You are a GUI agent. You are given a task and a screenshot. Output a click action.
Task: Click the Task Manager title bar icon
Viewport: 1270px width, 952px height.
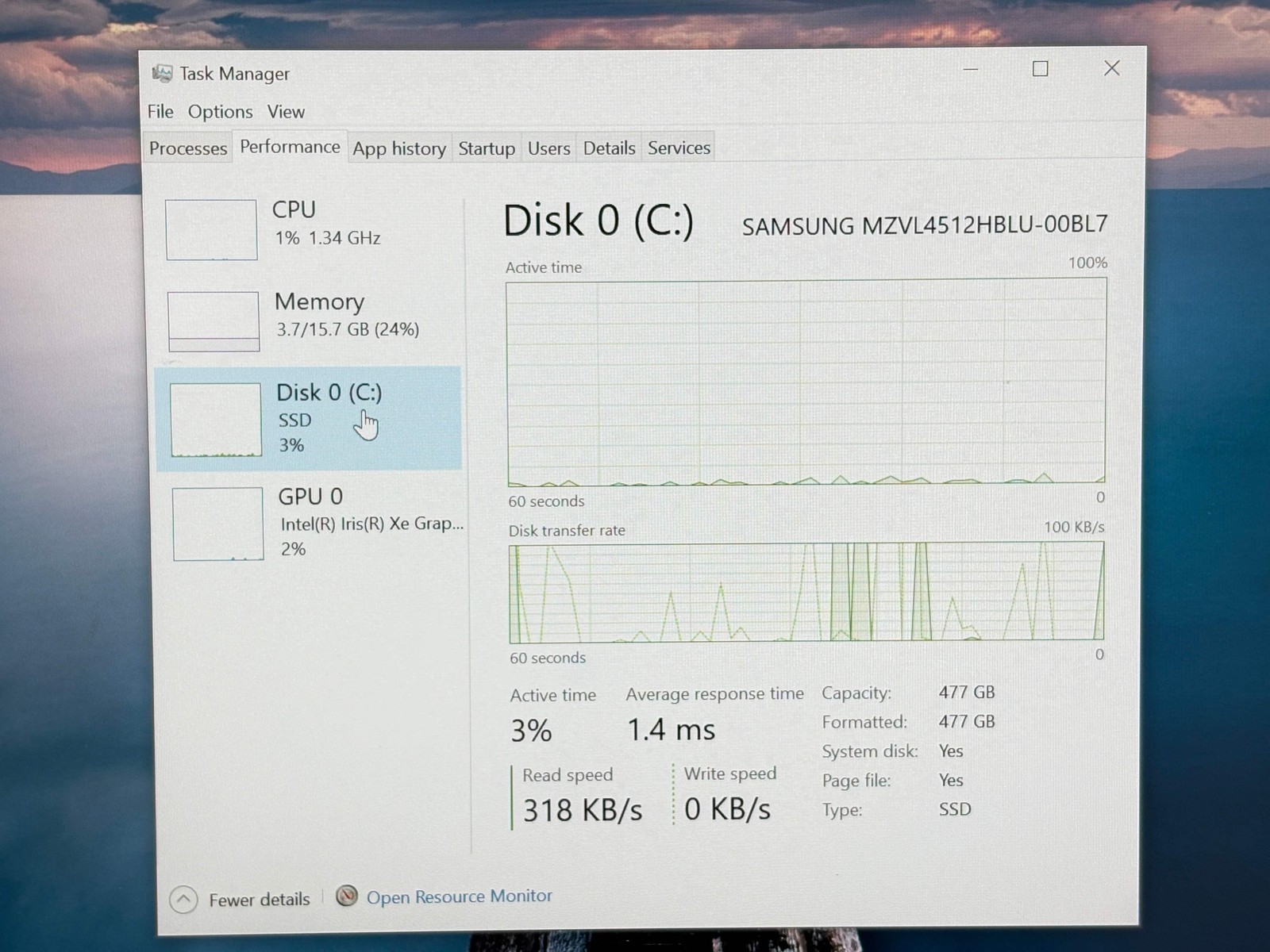[x=162, y=74]
